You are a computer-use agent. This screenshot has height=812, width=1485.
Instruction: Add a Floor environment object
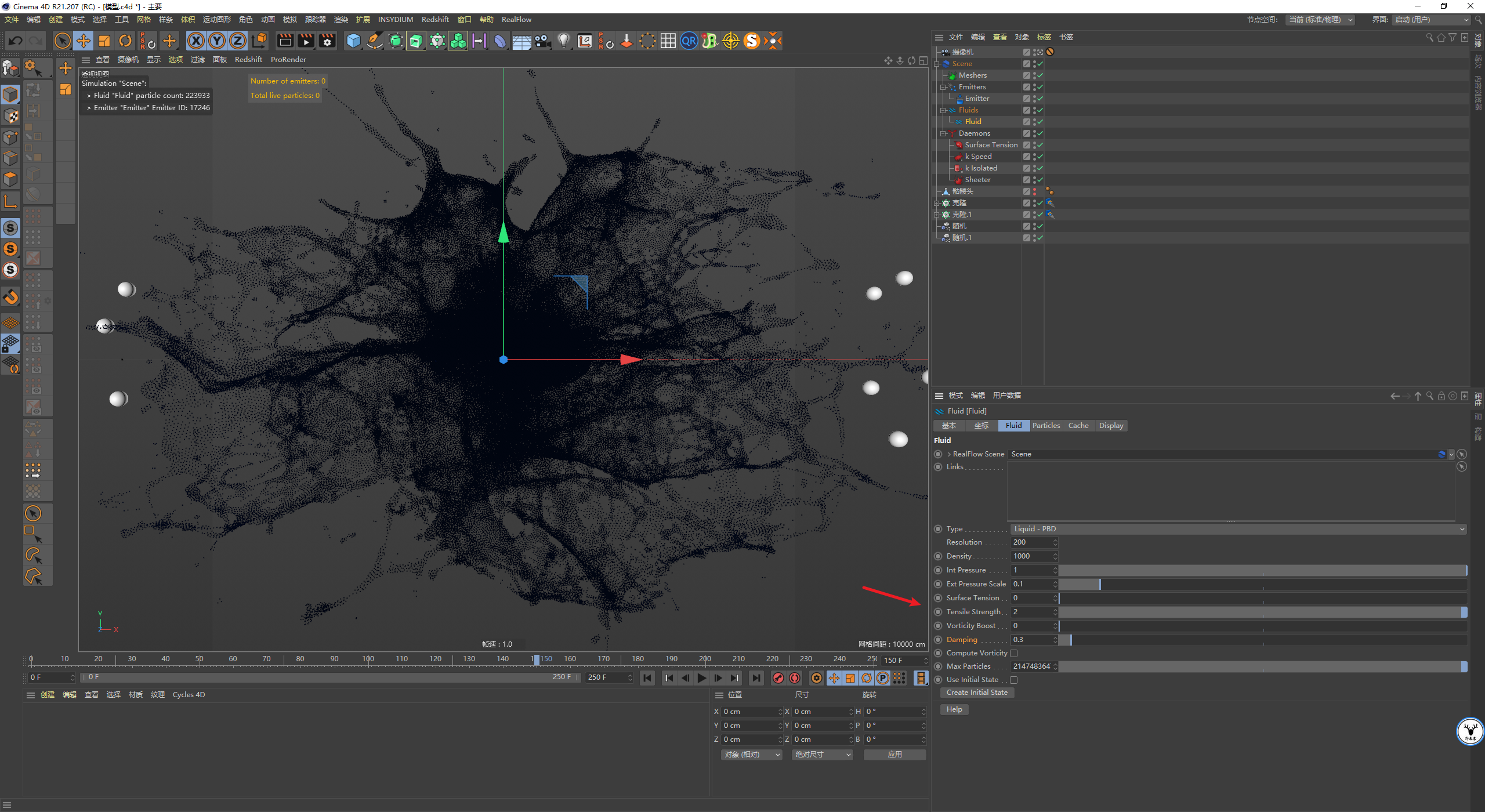pyautogui.click(x=521, y=41)
